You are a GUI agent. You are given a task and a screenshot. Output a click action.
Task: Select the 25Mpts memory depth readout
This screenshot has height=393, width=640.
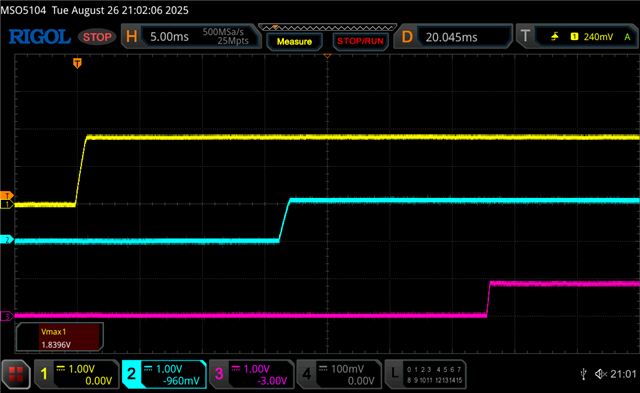233,41
